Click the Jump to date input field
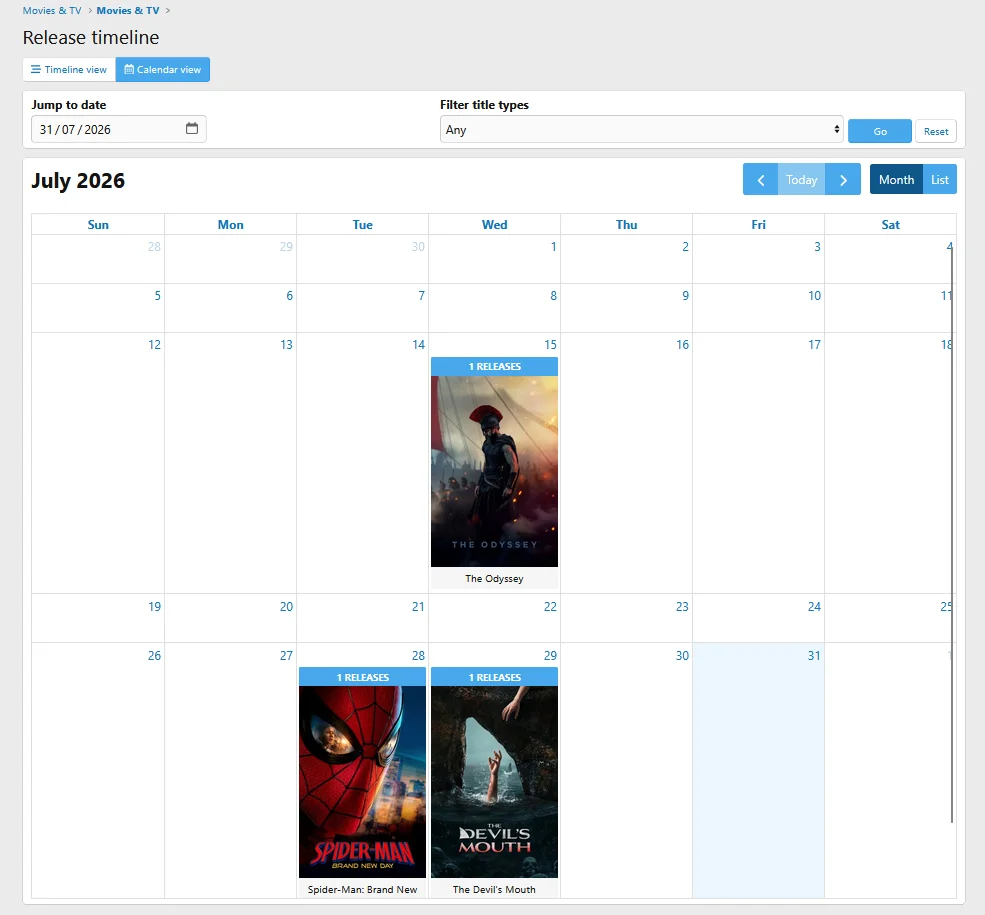Viewport: 985px width, 915px height. [119, 129]
